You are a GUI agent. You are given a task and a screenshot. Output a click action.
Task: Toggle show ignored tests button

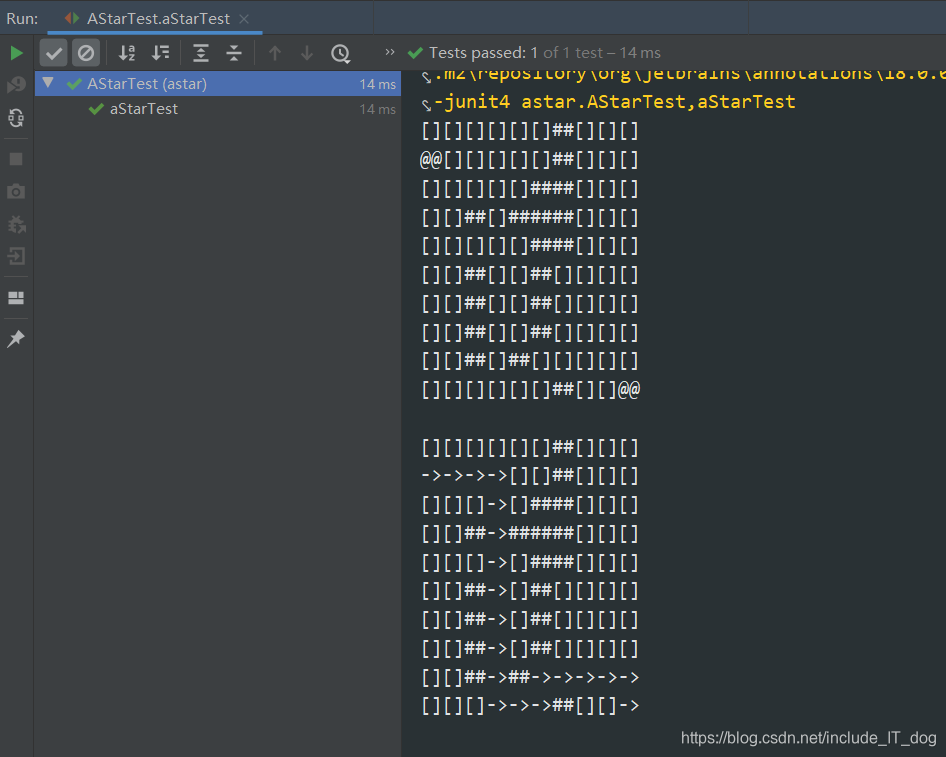[x=86, y=53]
